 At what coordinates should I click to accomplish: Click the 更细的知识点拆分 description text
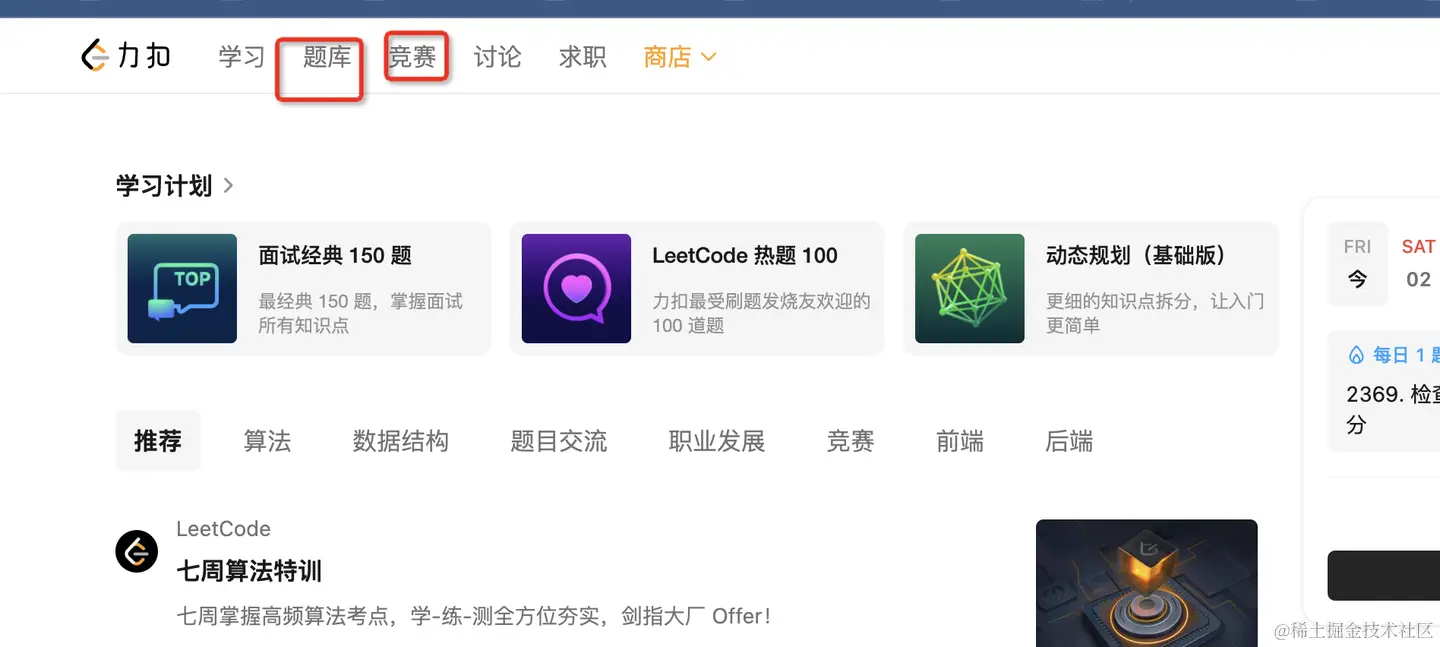[x=1155, y=313]
